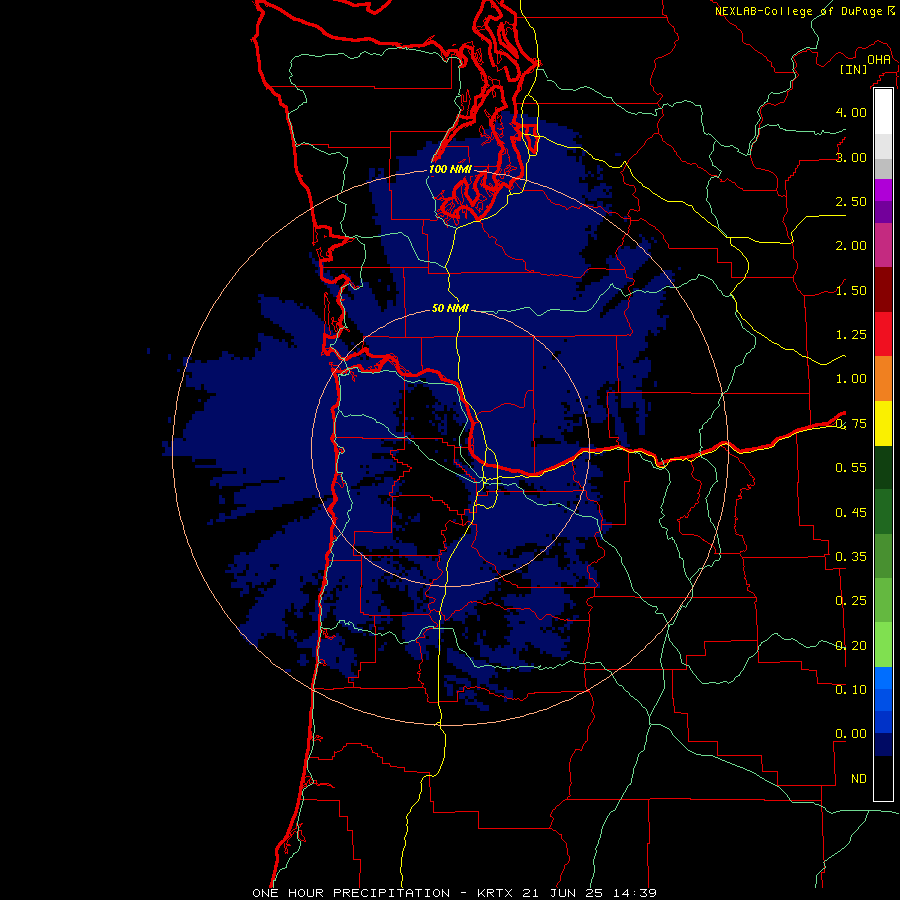Viewport: 900px width, 900px height.
Task: Pick the white swatch in the legend
Action: click(883, 112)
